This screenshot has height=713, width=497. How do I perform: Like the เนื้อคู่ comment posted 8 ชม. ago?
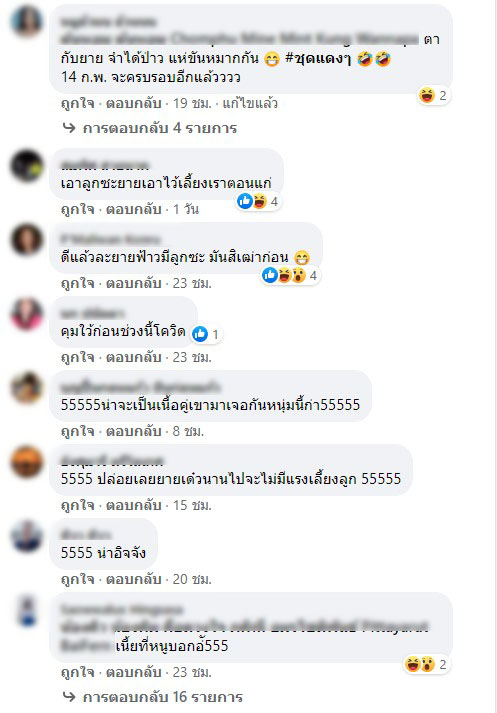point(78,431)
